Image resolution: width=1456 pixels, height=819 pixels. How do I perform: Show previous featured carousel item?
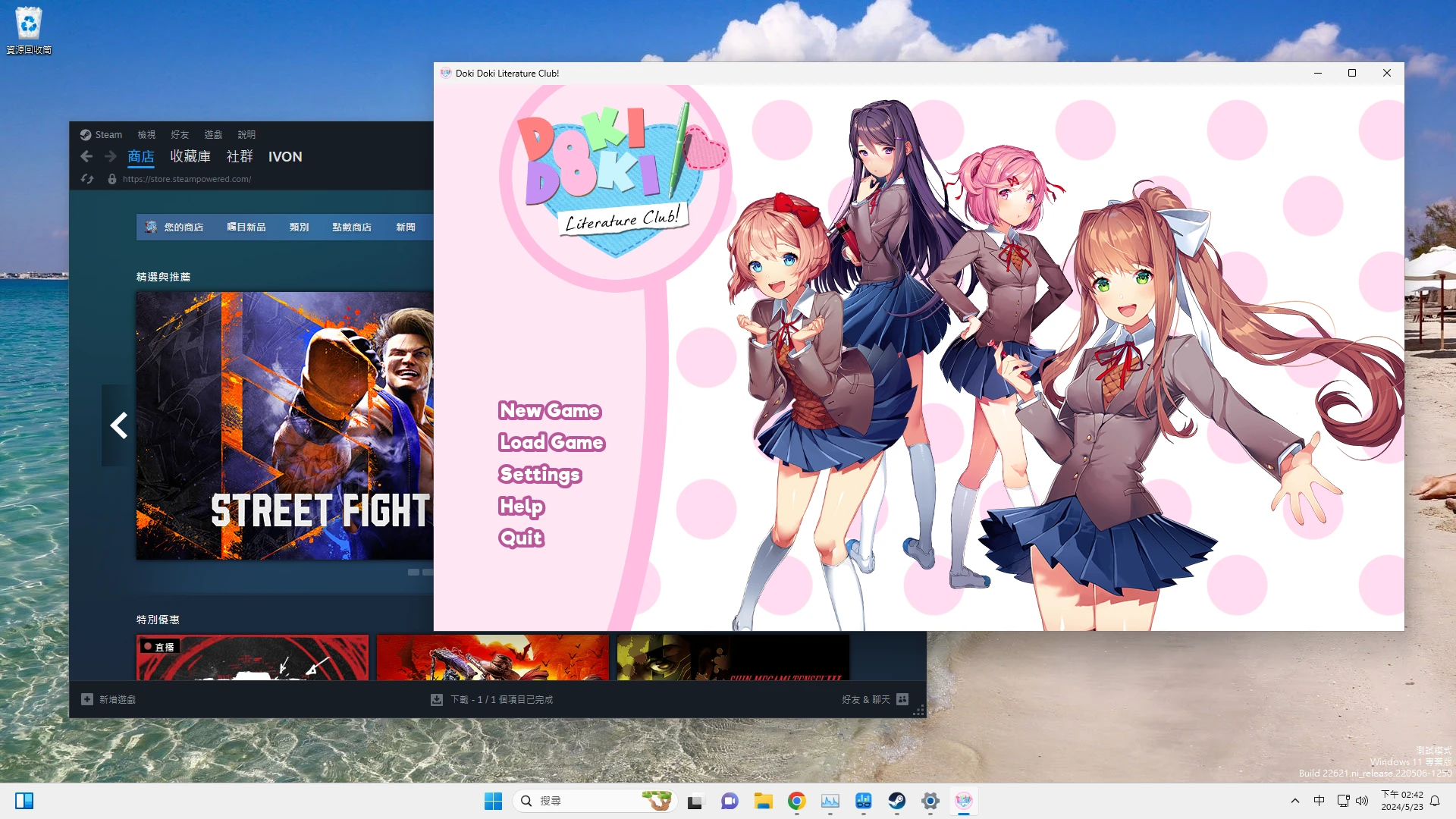(118, 425)
